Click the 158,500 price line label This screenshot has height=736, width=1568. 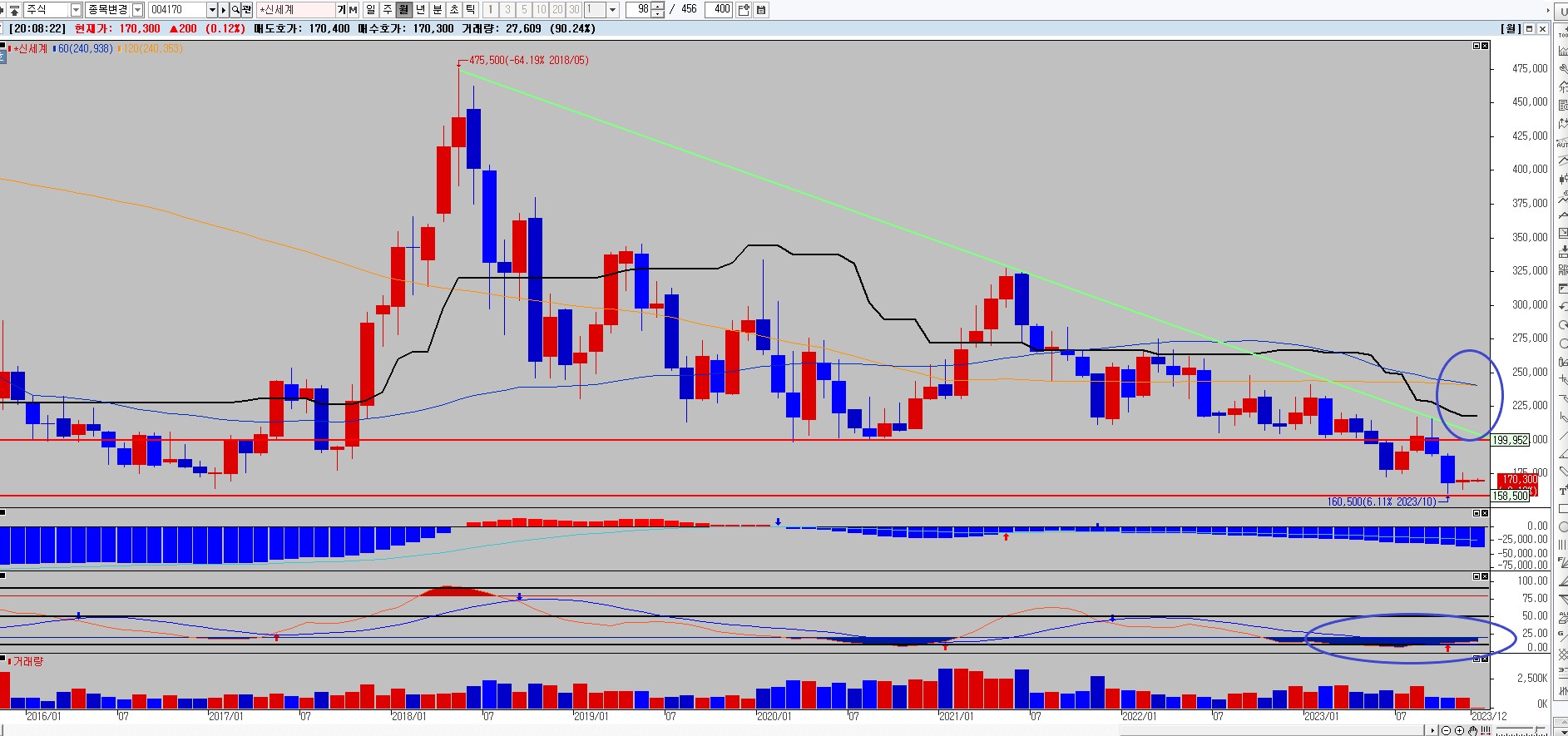click(x=1511, y=496)
